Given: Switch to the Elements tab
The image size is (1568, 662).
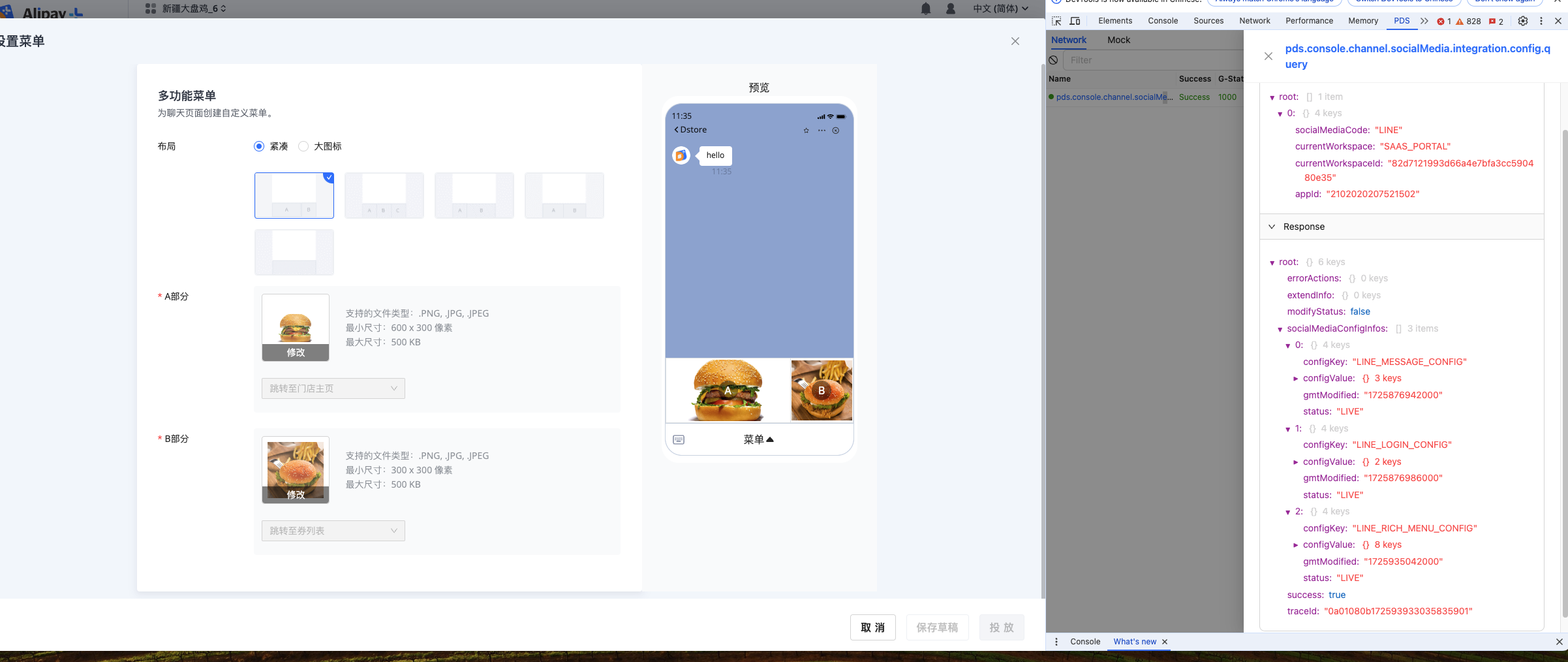Looking at the screenshot, I should coord(1115,21).
